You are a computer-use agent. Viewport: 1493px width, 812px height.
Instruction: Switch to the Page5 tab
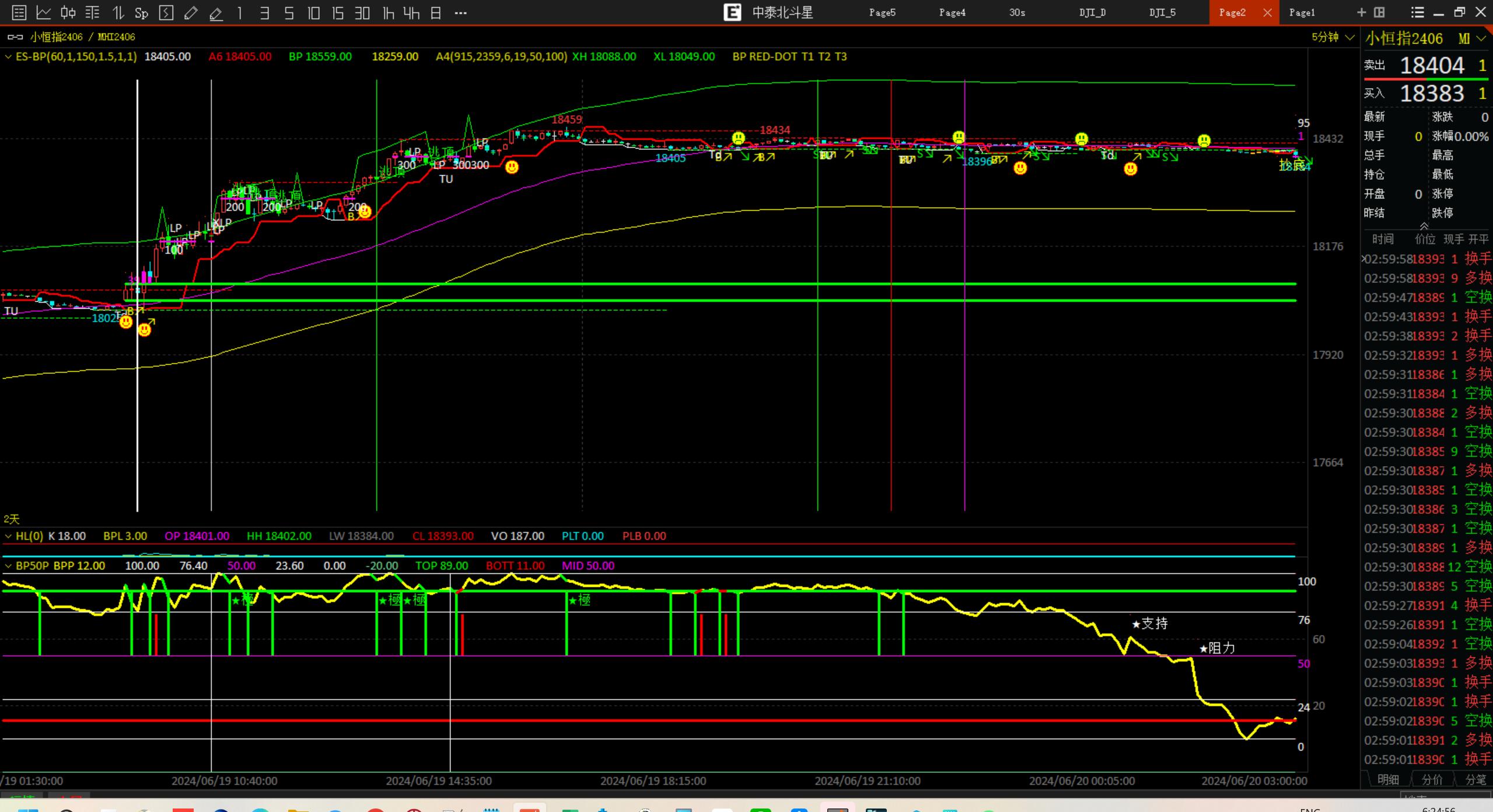882,12
